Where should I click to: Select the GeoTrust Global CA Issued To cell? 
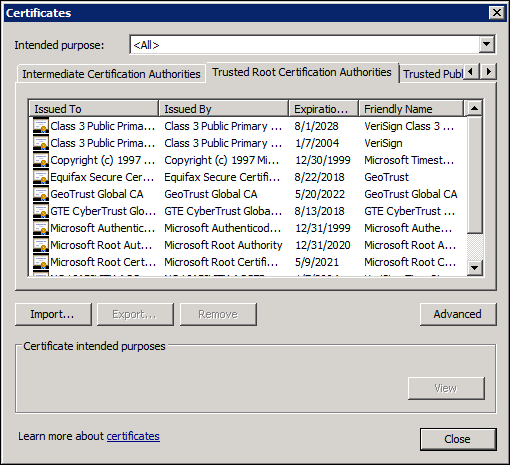97,194
